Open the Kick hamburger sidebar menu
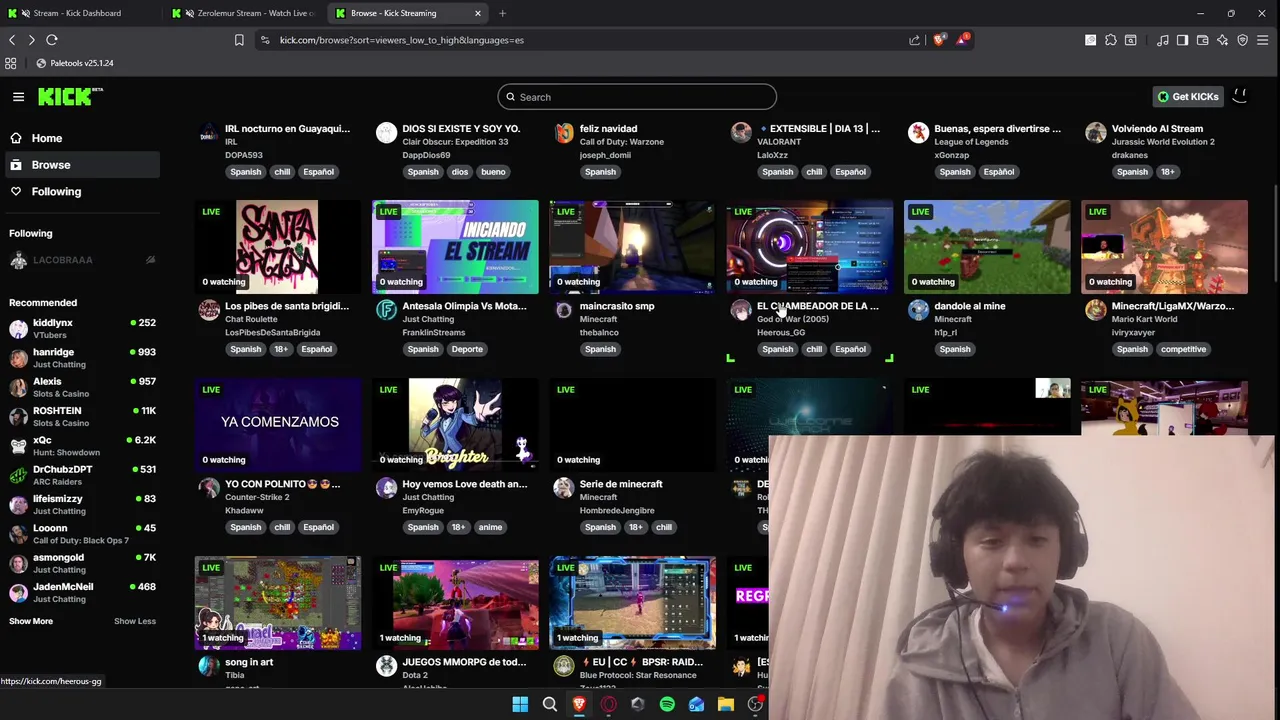The width and height of the screenshot is (1280, 720). [18, 97]
